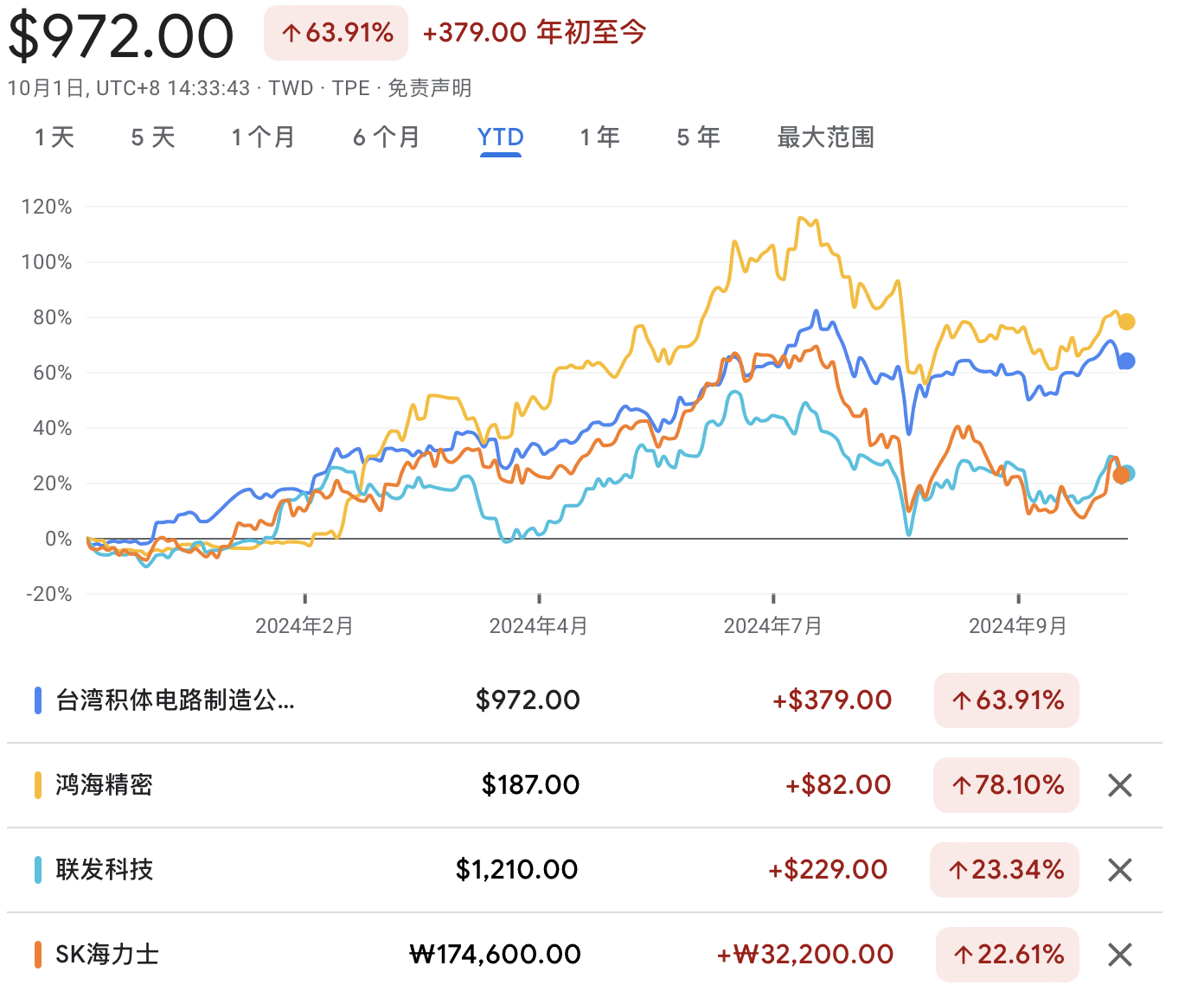Switch to the 1个月 range tab
This screenshot has width=1204, height=991.
click(x=263, y=137)
